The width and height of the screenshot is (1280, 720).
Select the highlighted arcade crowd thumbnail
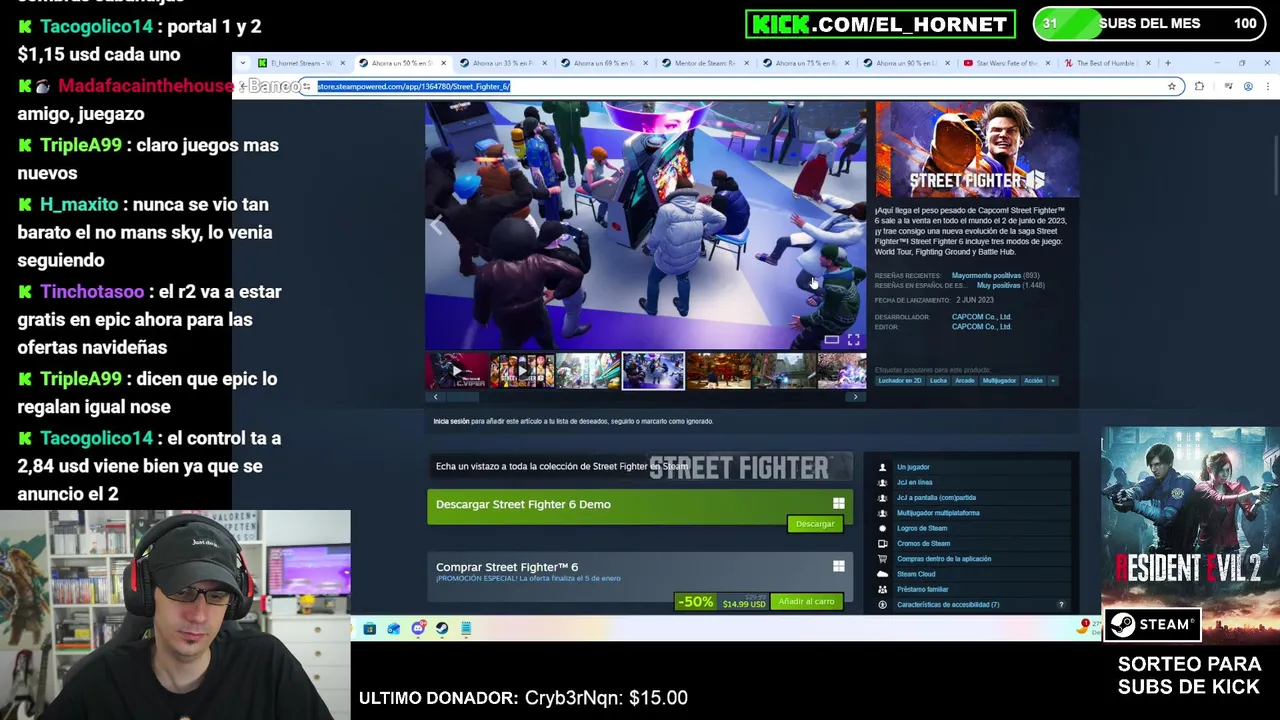653,371
